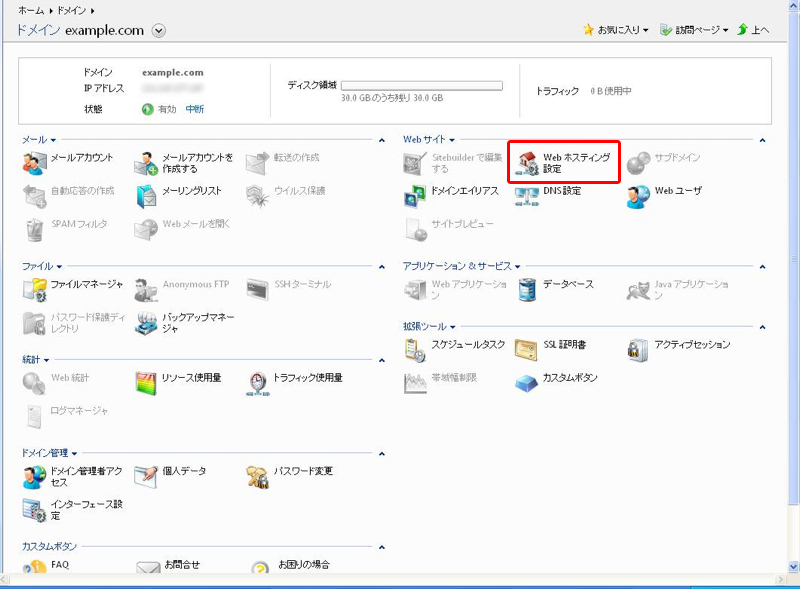Click the vertical scrollbar down arrow

[794, 567]
